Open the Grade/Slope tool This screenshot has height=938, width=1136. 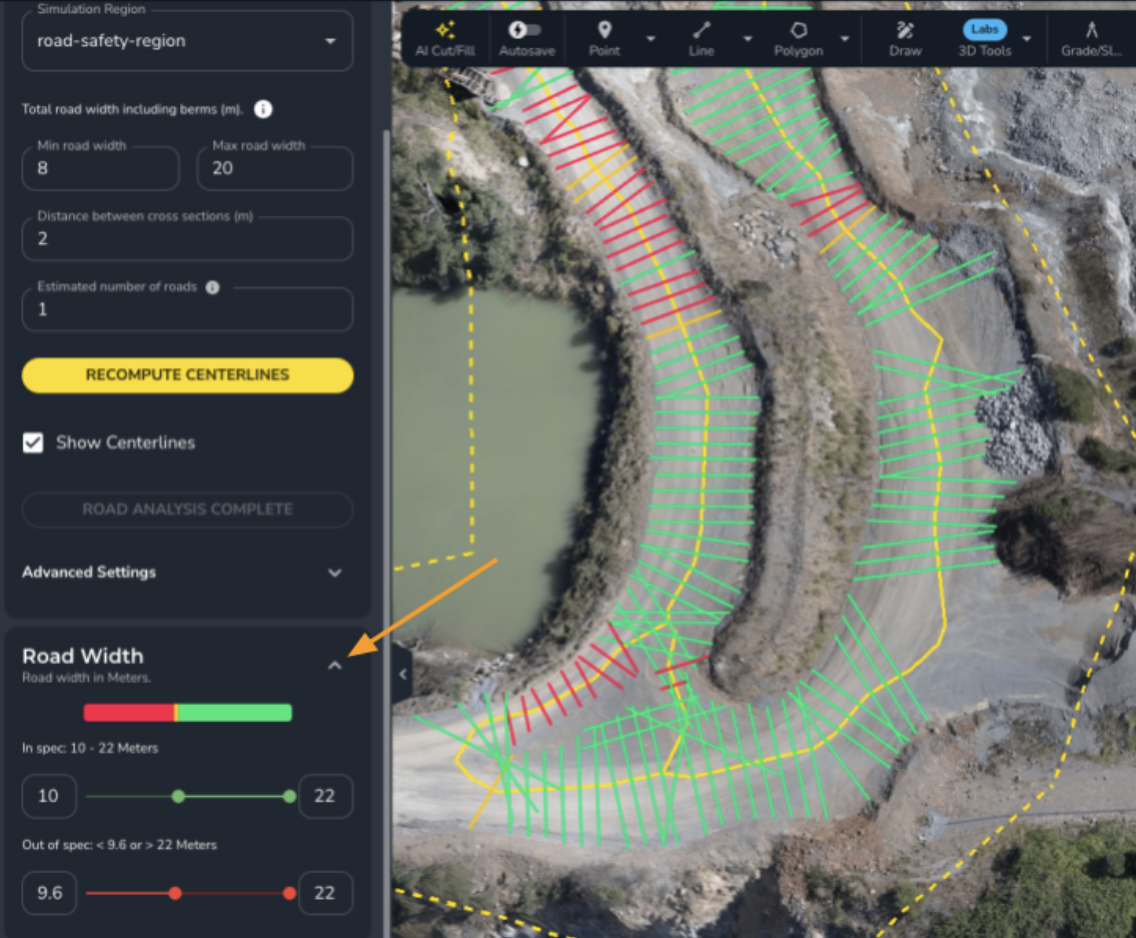(x=1091, y=37)
